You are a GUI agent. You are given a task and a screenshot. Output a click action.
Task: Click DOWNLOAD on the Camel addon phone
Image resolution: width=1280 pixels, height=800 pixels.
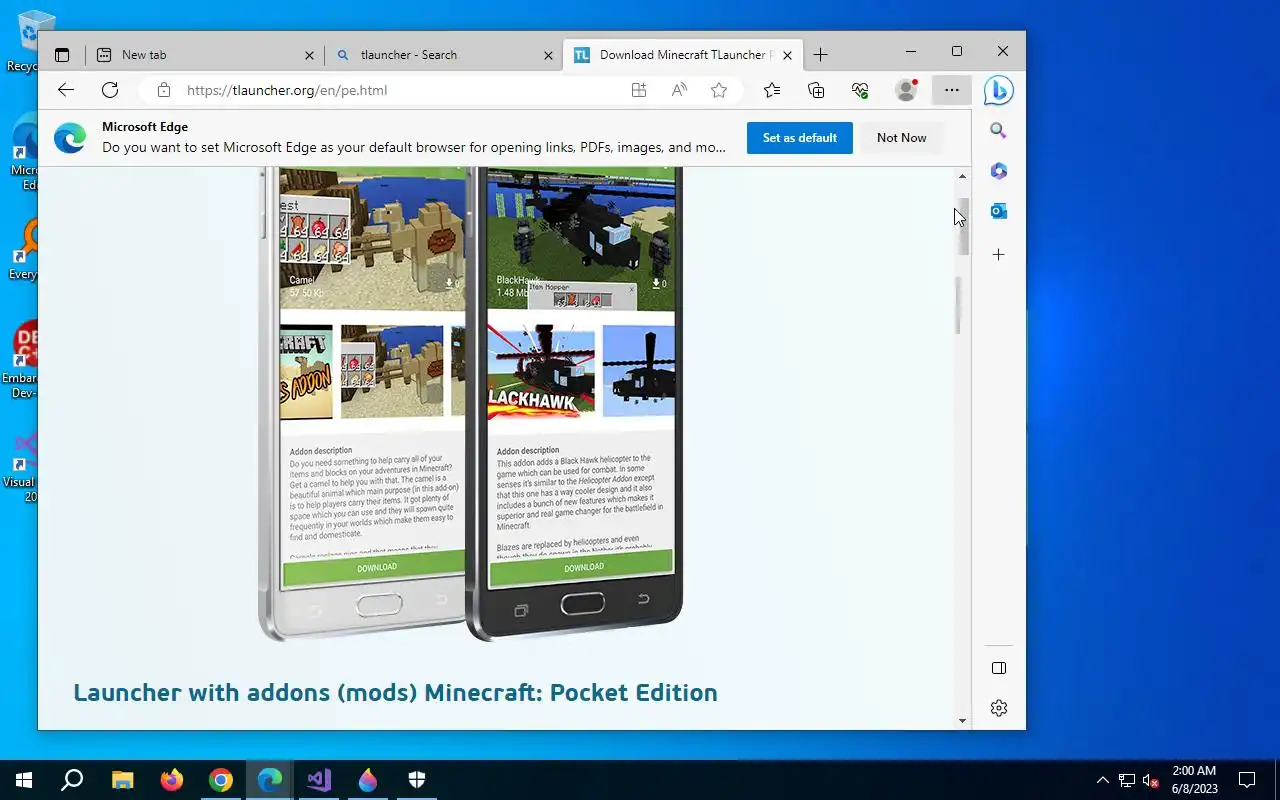coord(376,568)
